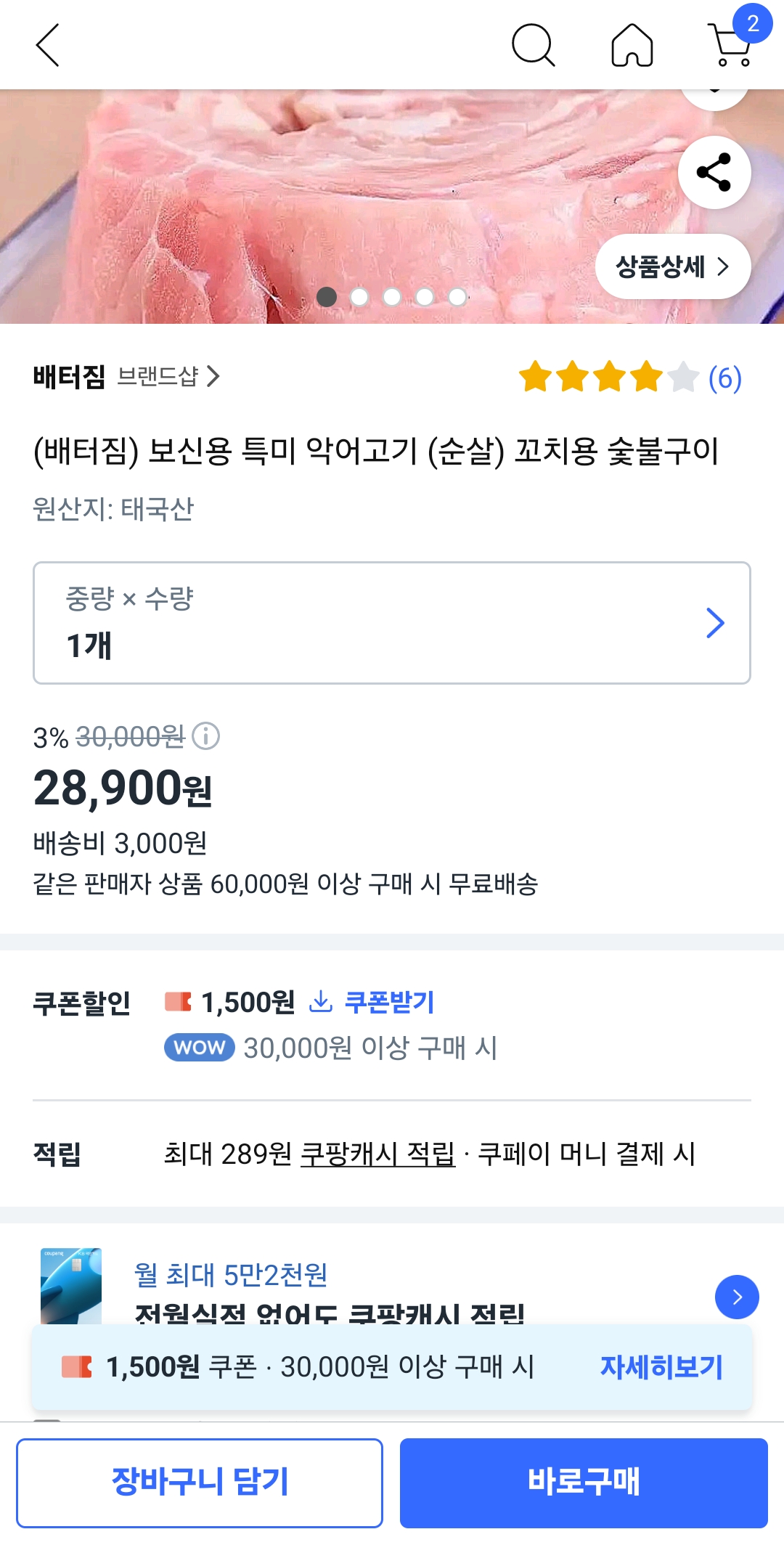Tap the 쿠폰받기 link

pyautogui.click(x=389, y=1002)
